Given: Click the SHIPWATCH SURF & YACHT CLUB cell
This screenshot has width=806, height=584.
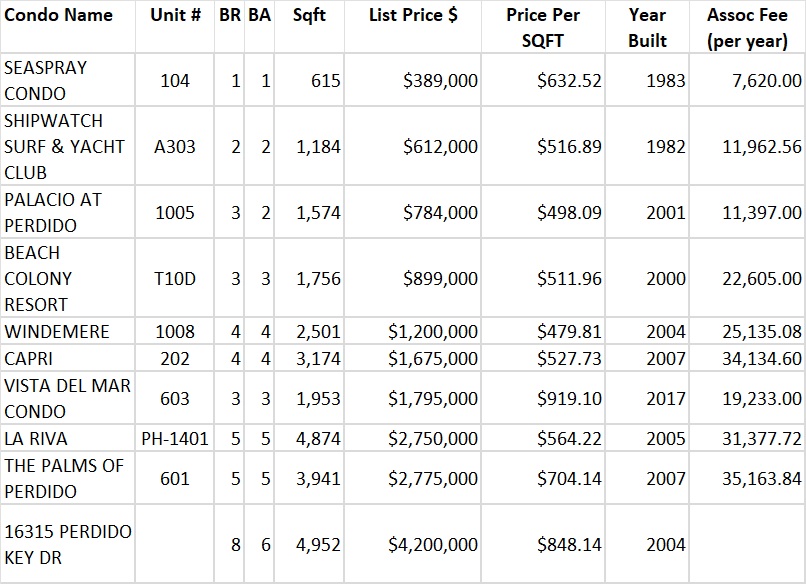Looking at the screenshot, I should [64, 146].
